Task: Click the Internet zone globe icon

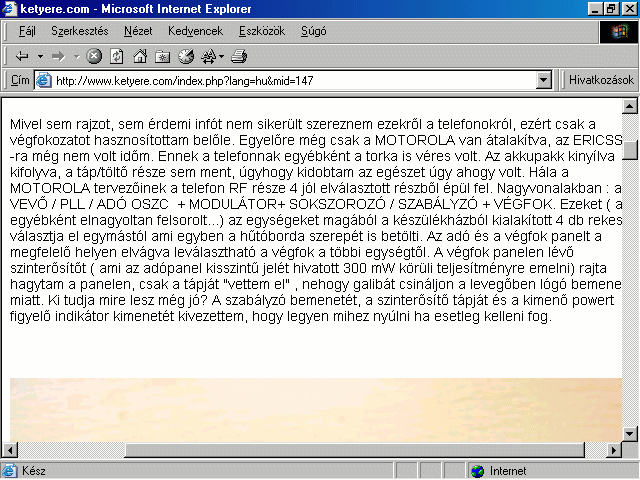Action: pyautogui.click(x=477, y=471)
